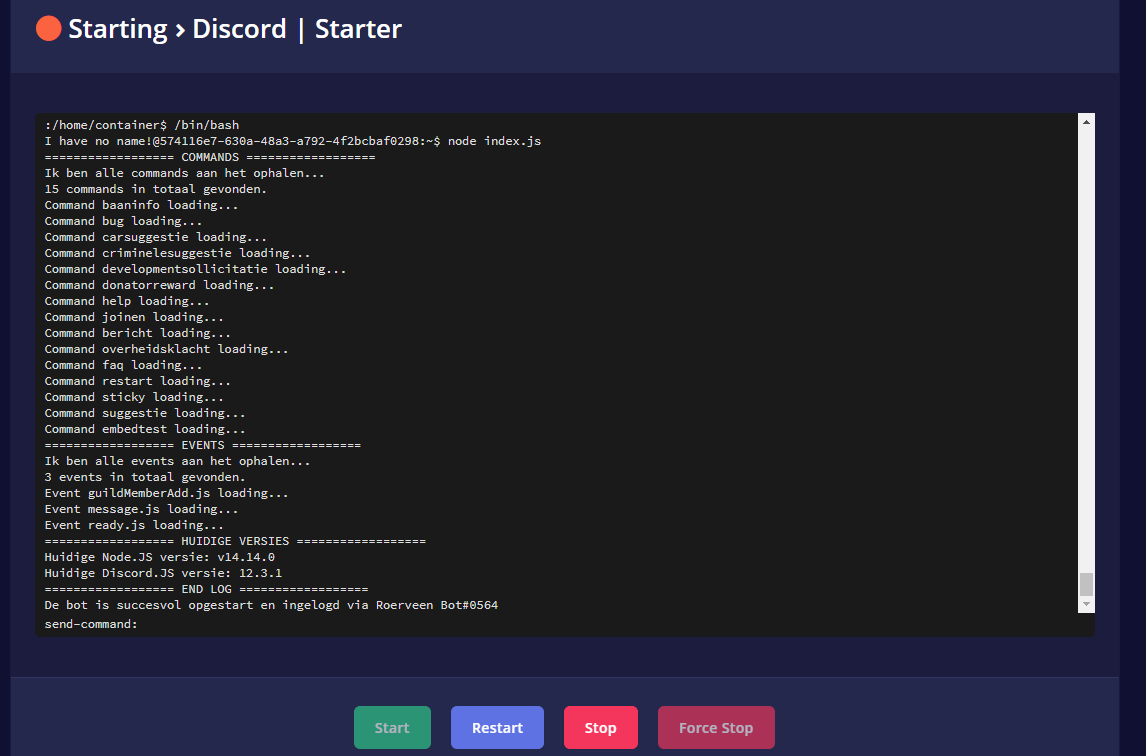
Task: Click 'Command help loading...' console line
Action: point(127,301)
